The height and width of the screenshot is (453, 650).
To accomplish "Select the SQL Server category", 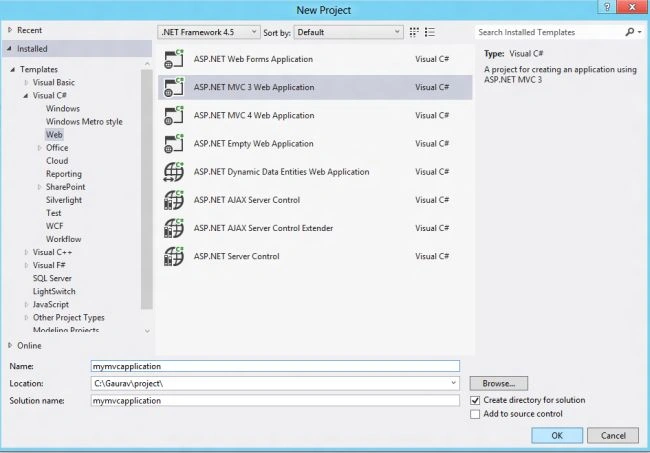I will pos(52,278).
